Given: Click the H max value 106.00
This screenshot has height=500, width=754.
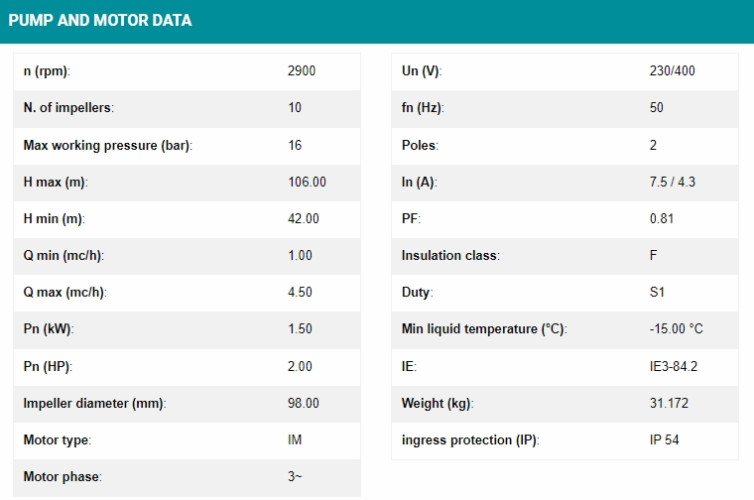Looking at the screenshot, I should point(307,182).
